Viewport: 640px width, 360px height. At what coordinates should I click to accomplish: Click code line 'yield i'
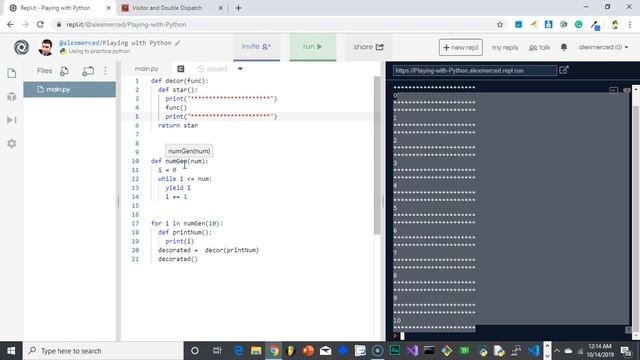tap(178, 188)
